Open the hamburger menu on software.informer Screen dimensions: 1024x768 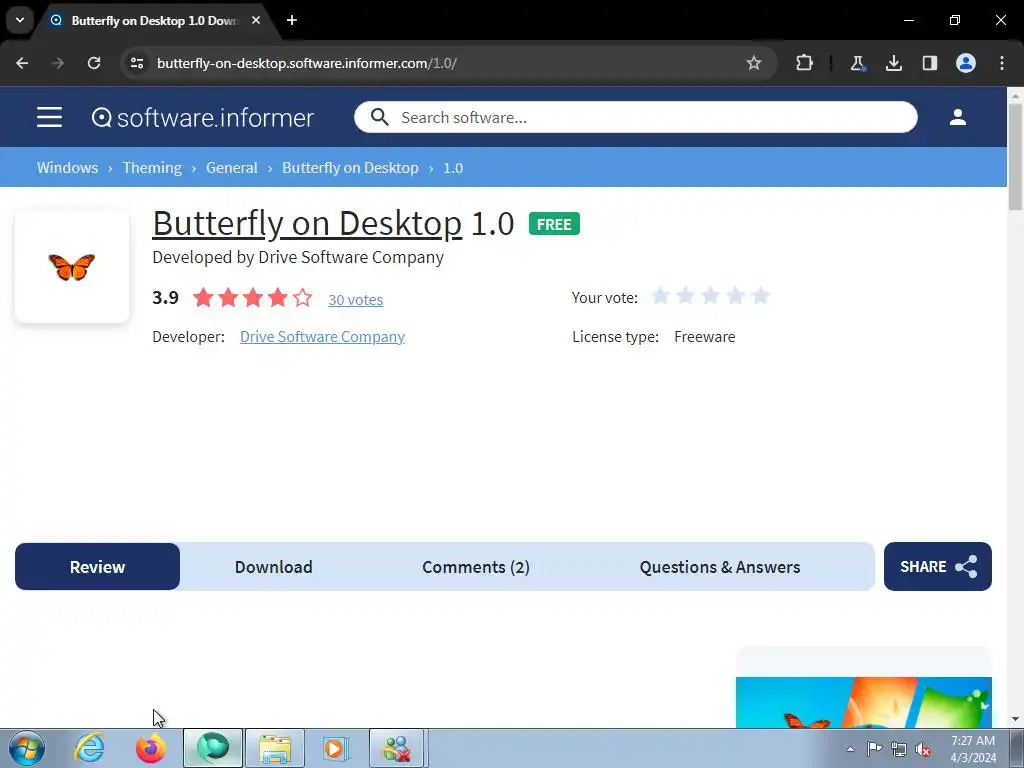50,118
